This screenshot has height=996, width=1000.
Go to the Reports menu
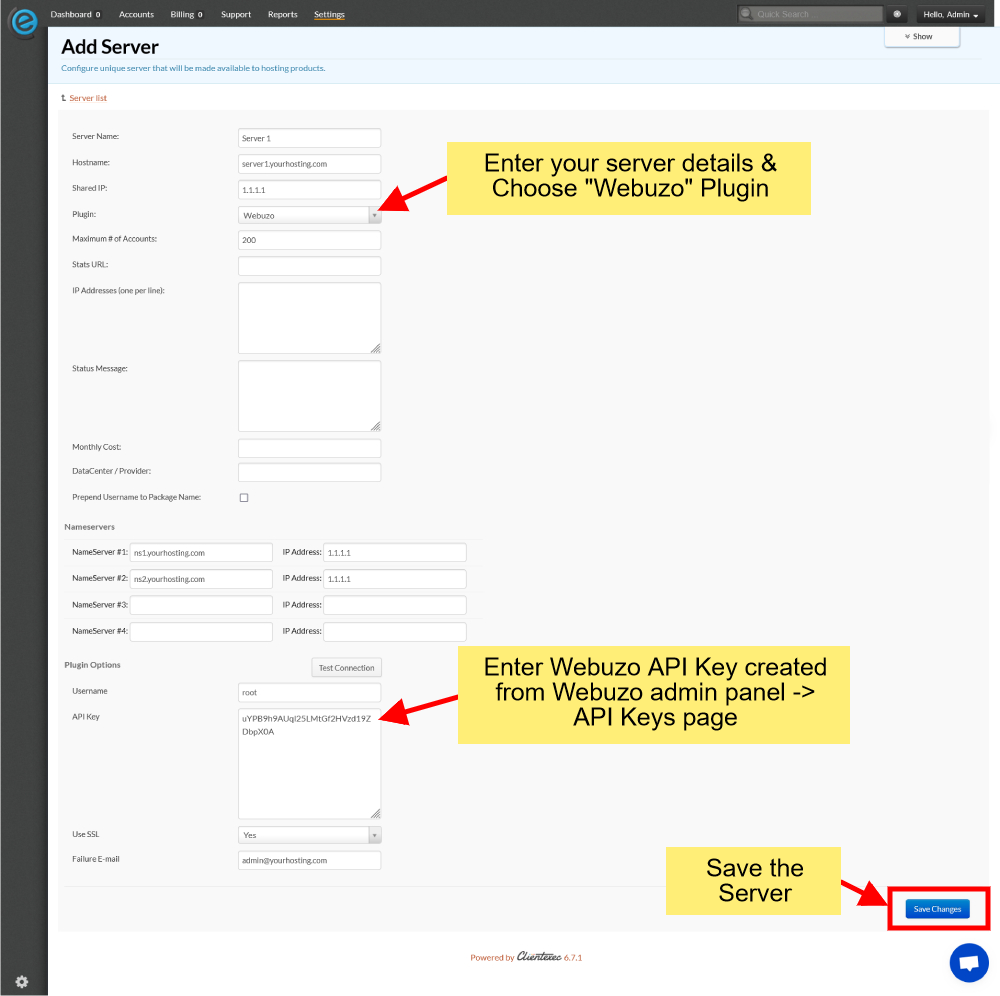tap(283, 15)
